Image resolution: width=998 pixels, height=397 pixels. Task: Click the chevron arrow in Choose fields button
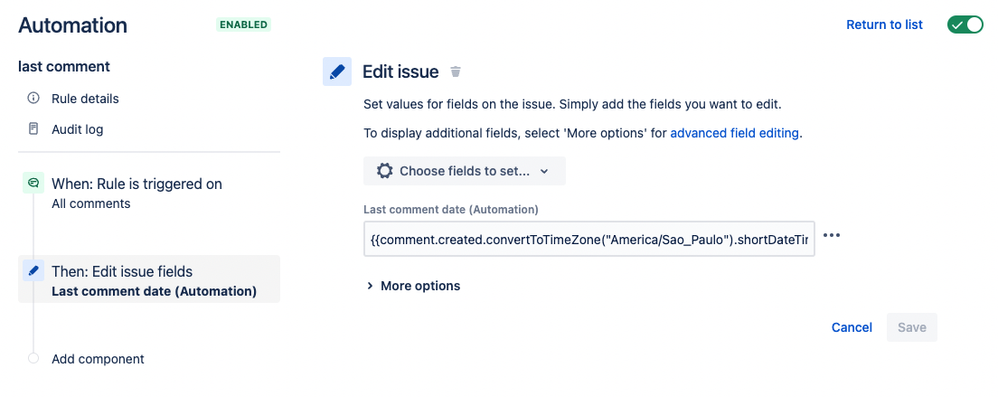[x=544, y=171]
